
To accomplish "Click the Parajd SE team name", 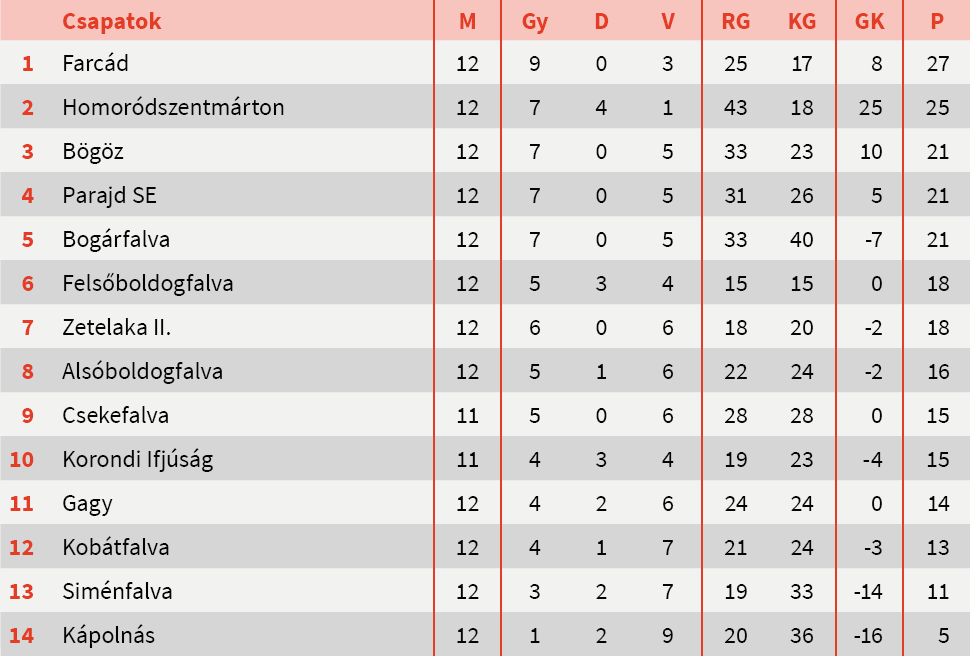I will point(109,195).
